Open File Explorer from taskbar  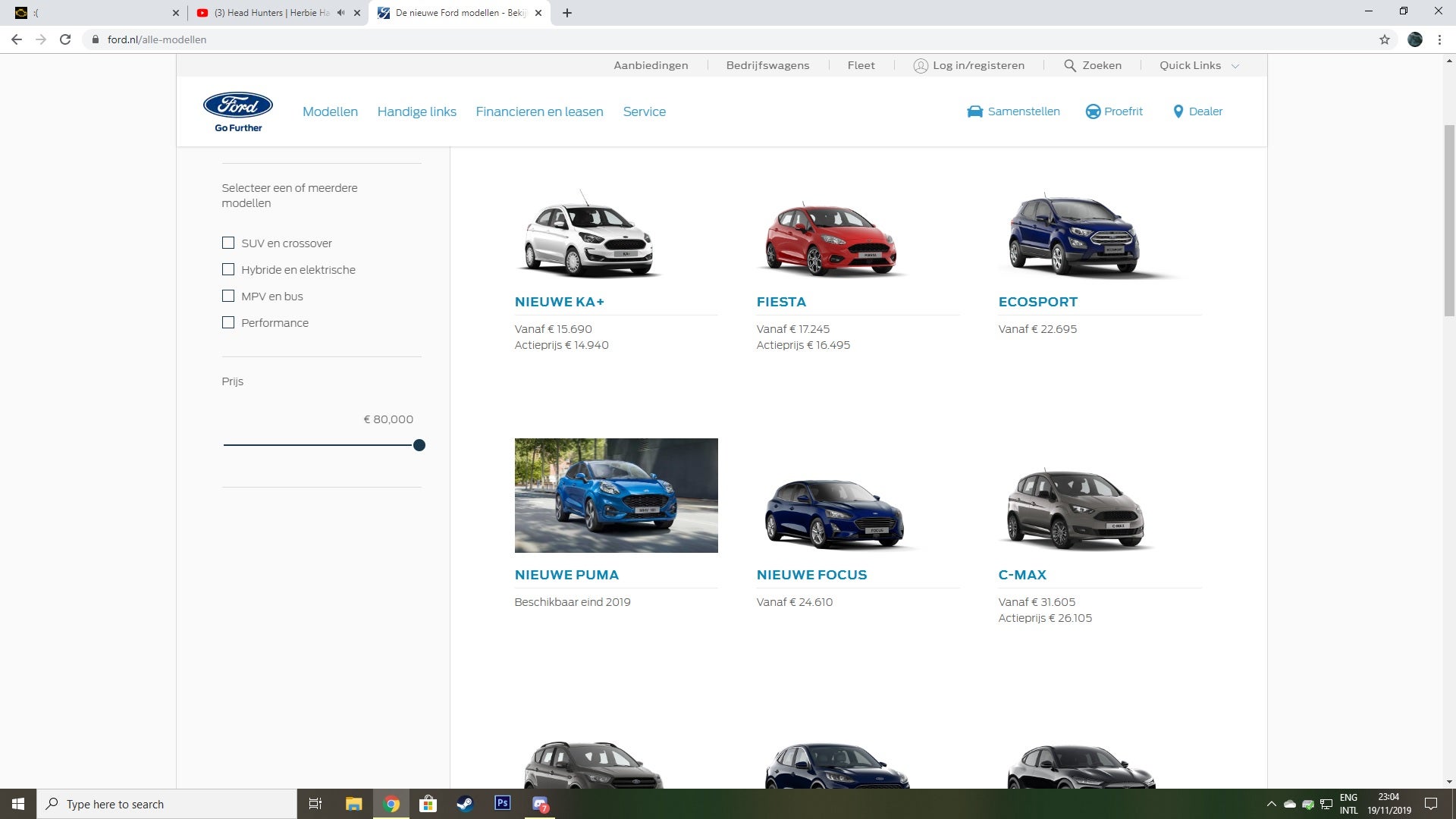pyautogui.click(x=353, y=804)
